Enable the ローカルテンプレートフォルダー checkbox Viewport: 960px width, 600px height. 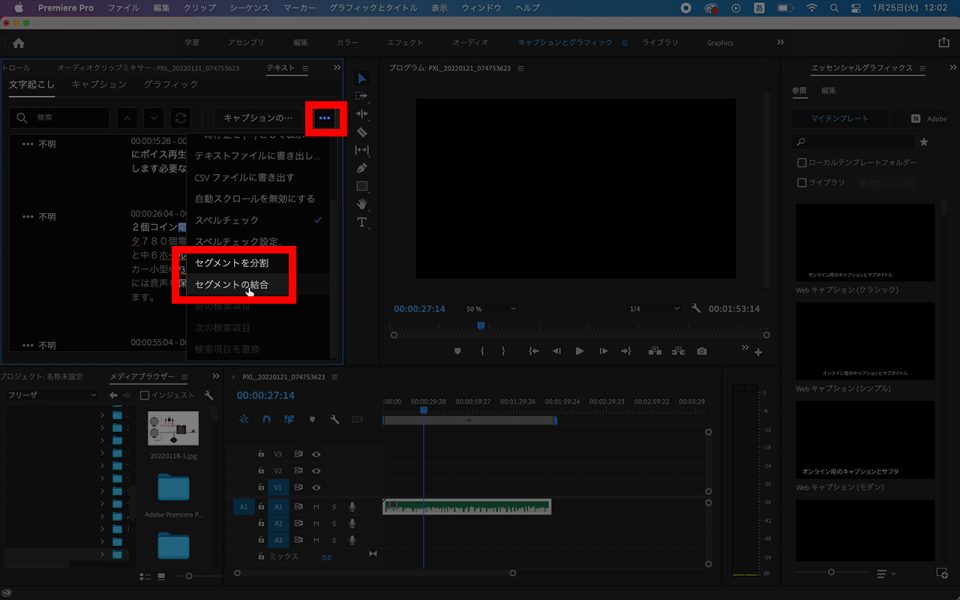coord(802,162)
